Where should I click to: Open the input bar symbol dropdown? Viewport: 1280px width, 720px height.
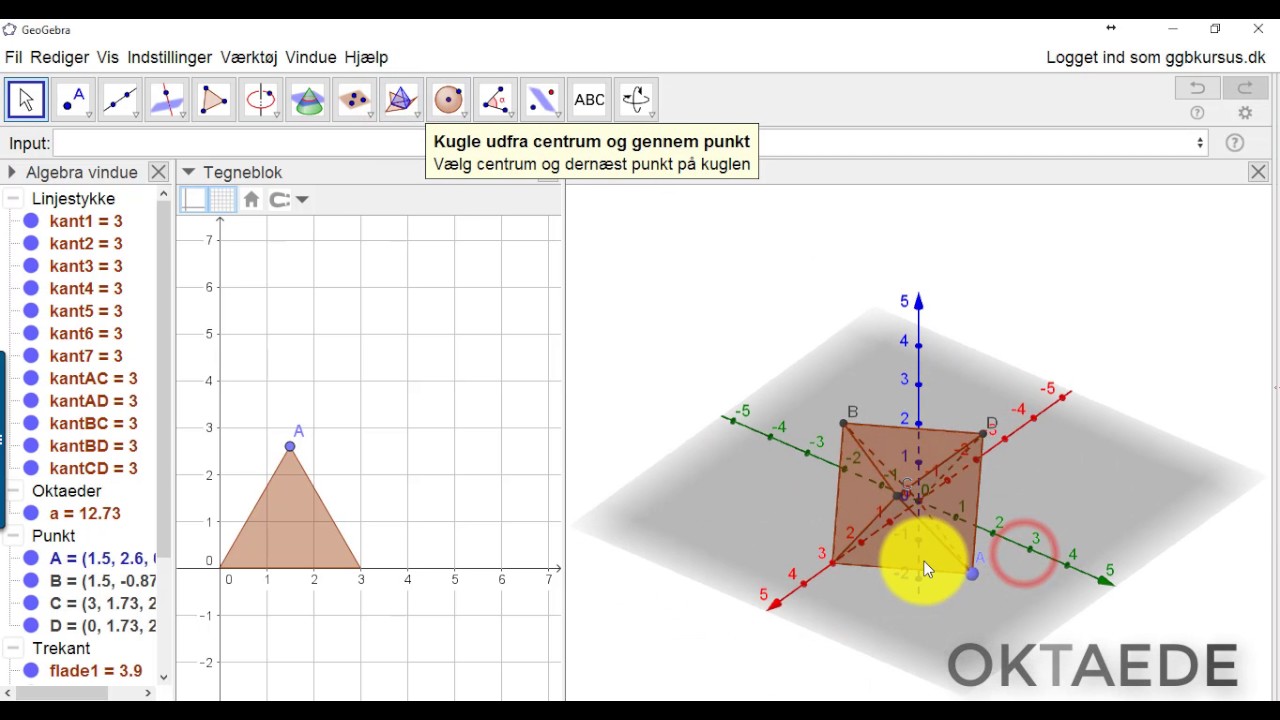point(1200,143)
